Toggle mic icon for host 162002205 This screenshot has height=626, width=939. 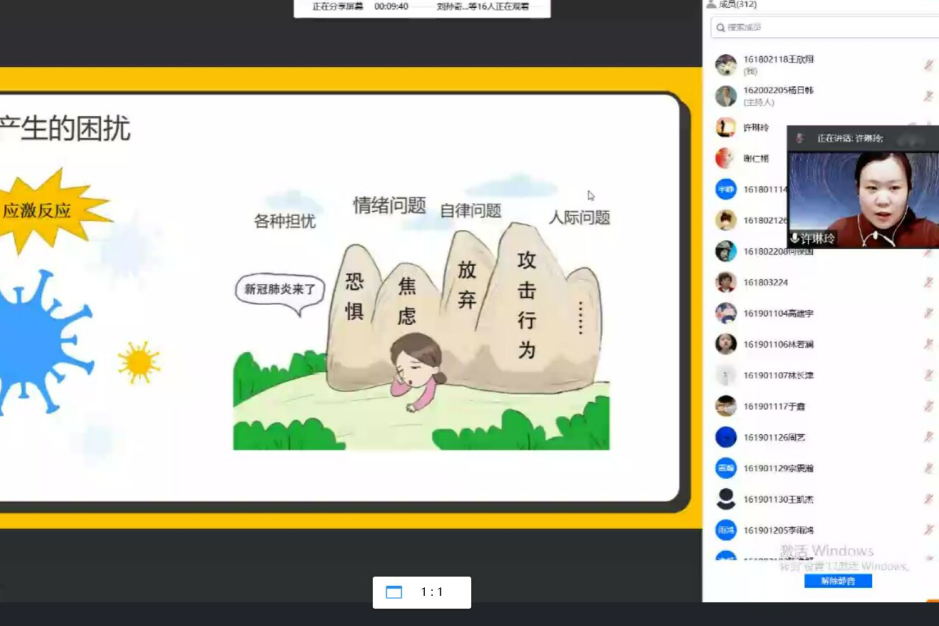pos(928,96)
